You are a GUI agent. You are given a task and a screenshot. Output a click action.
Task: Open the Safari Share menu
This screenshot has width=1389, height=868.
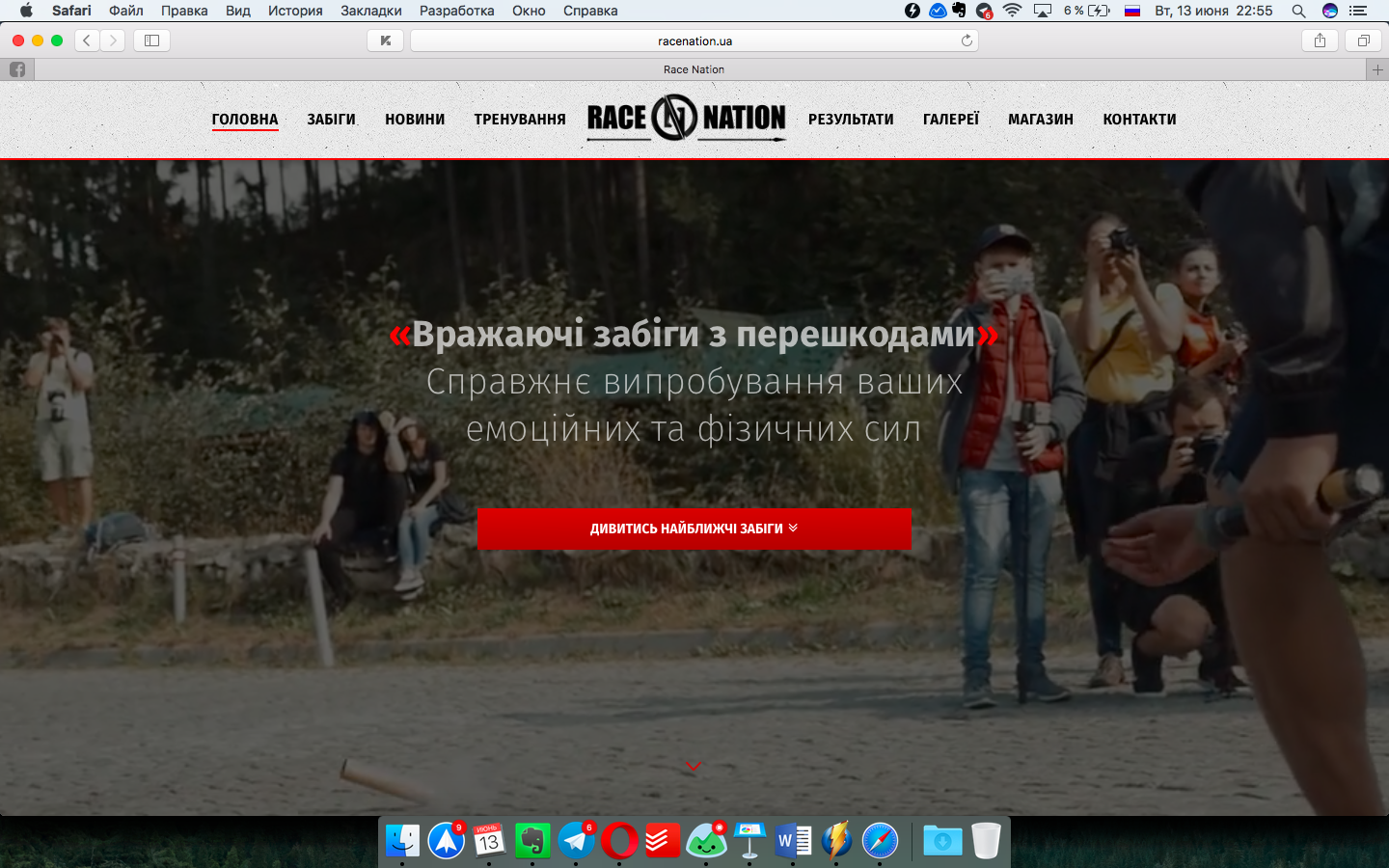click(x=1320, y=41)
